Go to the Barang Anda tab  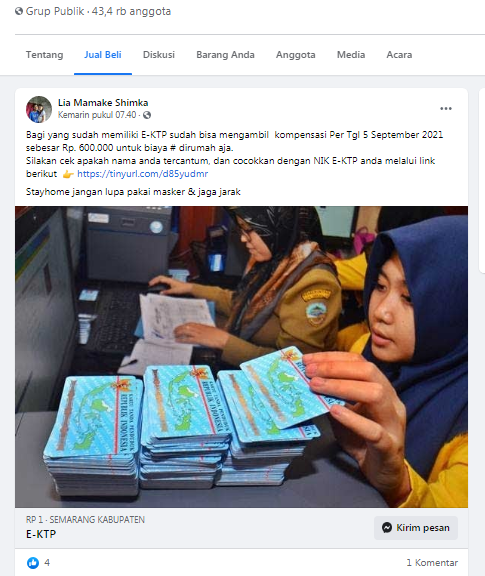[225, 55]
